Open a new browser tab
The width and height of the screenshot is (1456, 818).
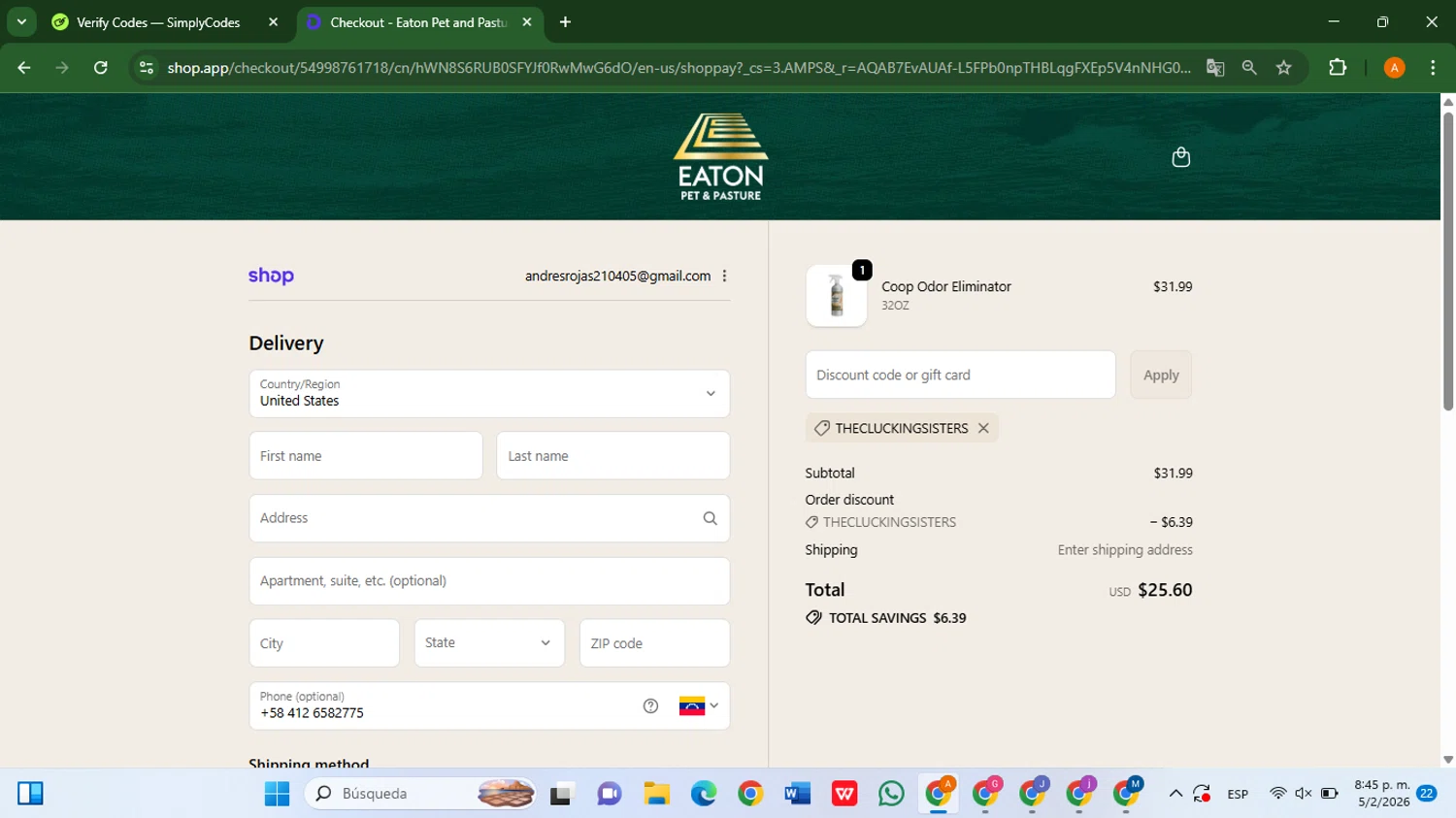pyautogui.click(x=565, y=22)
